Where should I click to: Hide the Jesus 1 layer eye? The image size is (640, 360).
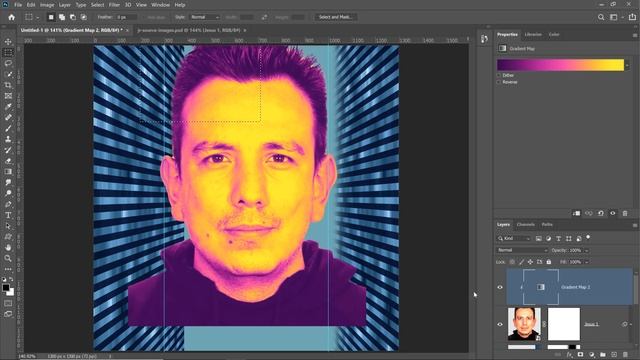tap(500, 324)
